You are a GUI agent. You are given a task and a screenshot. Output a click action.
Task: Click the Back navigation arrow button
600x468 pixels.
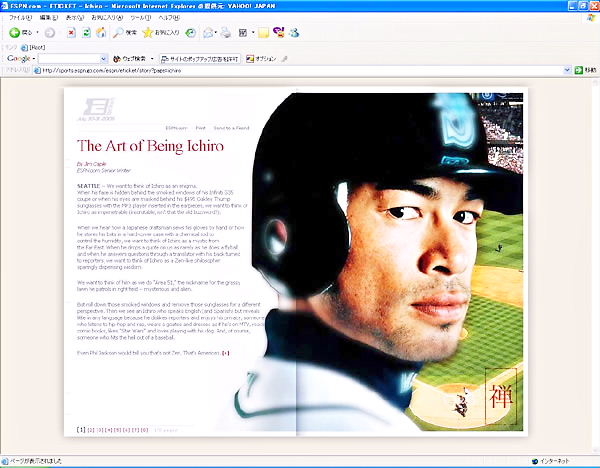tap(14, 33)
